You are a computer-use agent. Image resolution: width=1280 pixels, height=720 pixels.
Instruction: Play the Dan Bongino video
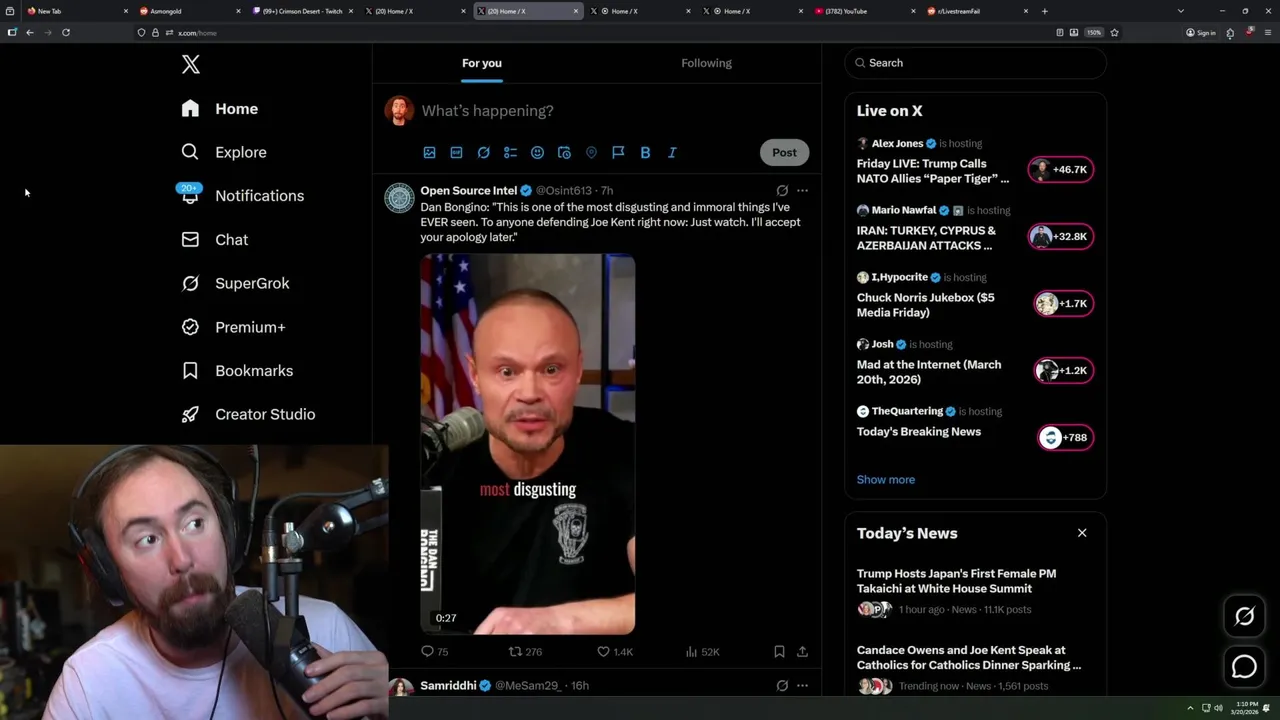click(528, 444)
